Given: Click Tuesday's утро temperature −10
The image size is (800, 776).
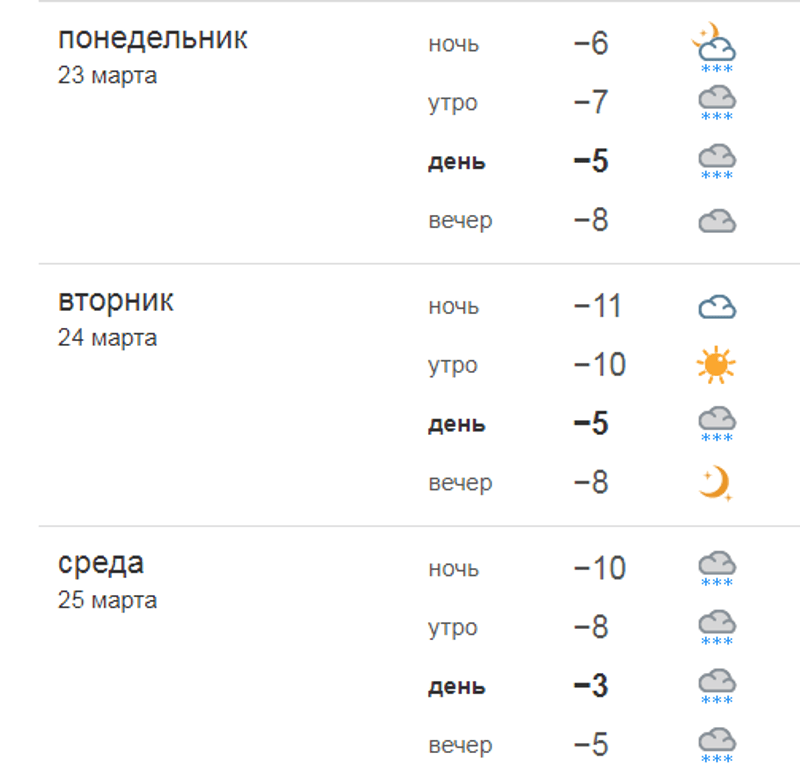Looking at the screenshot, I should [x=600, y=365].
